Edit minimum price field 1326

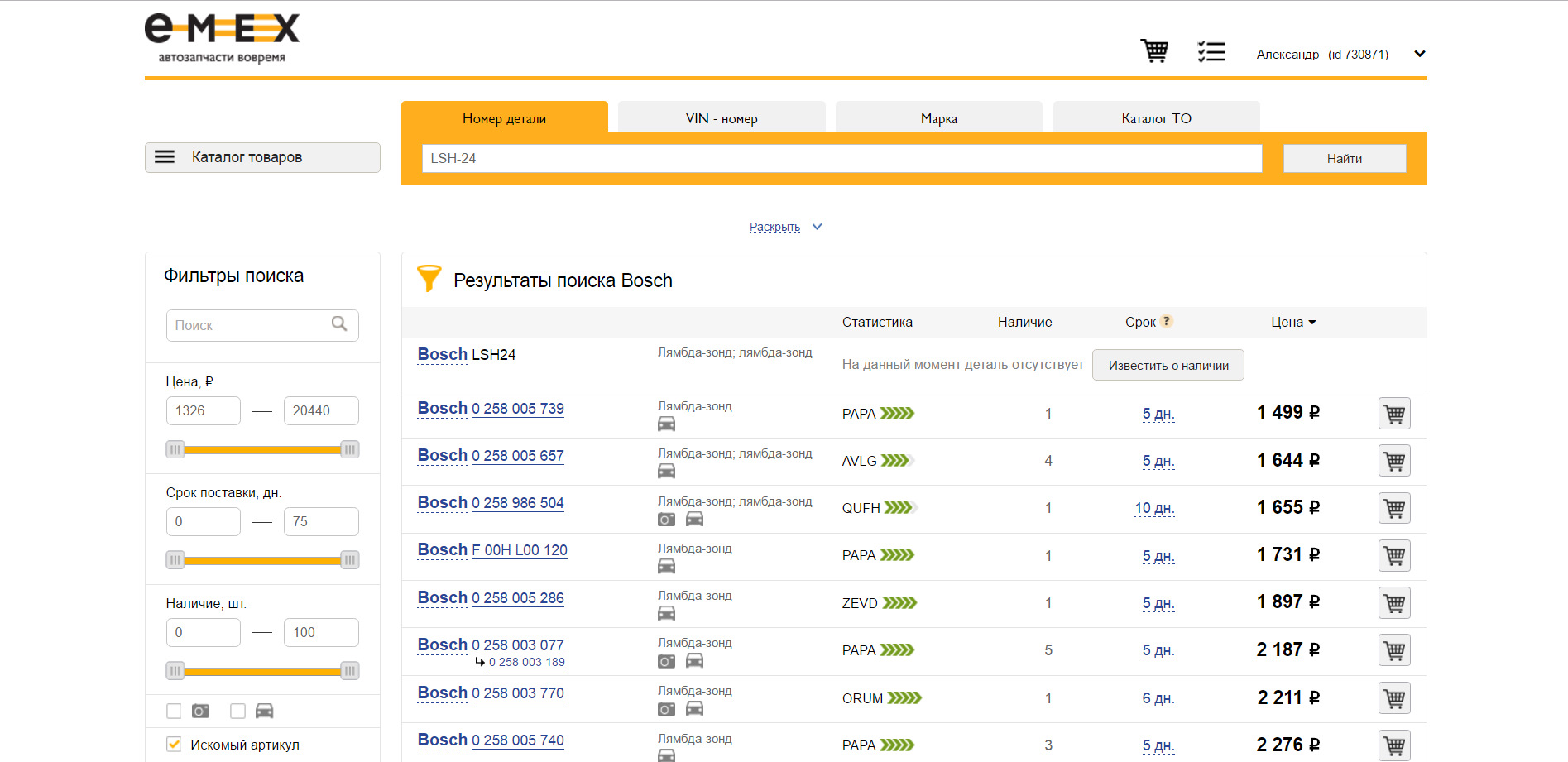click(204, 410)
